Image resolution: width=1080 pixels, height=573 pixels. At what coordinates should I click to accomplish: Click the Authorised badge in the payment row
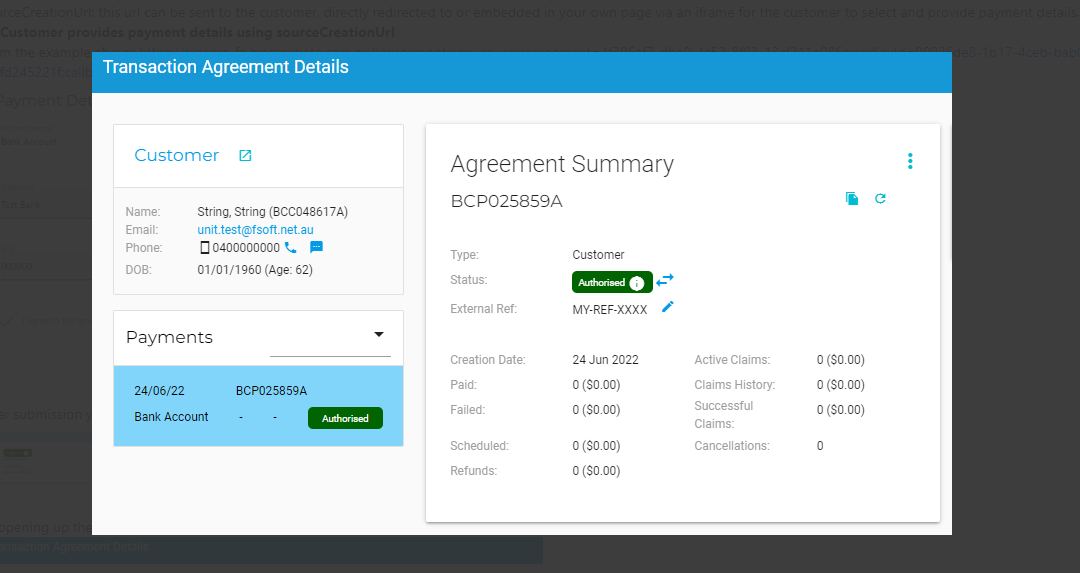coord(345,418)
